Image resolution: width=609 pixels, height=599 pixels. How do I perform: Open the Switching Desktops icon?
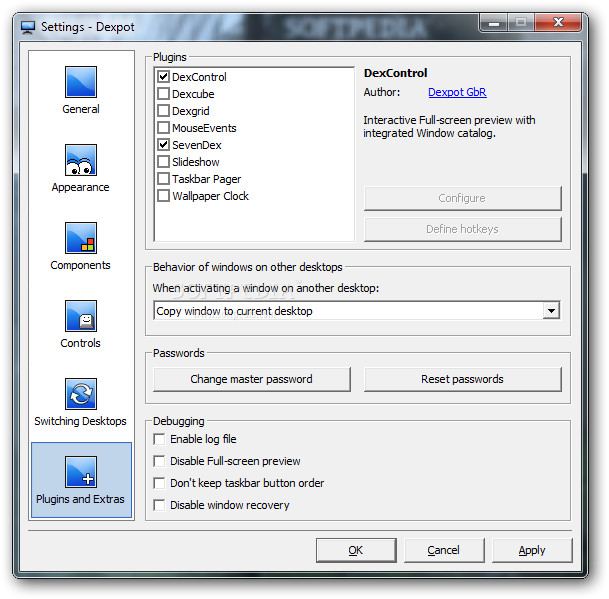click(81, 394)
